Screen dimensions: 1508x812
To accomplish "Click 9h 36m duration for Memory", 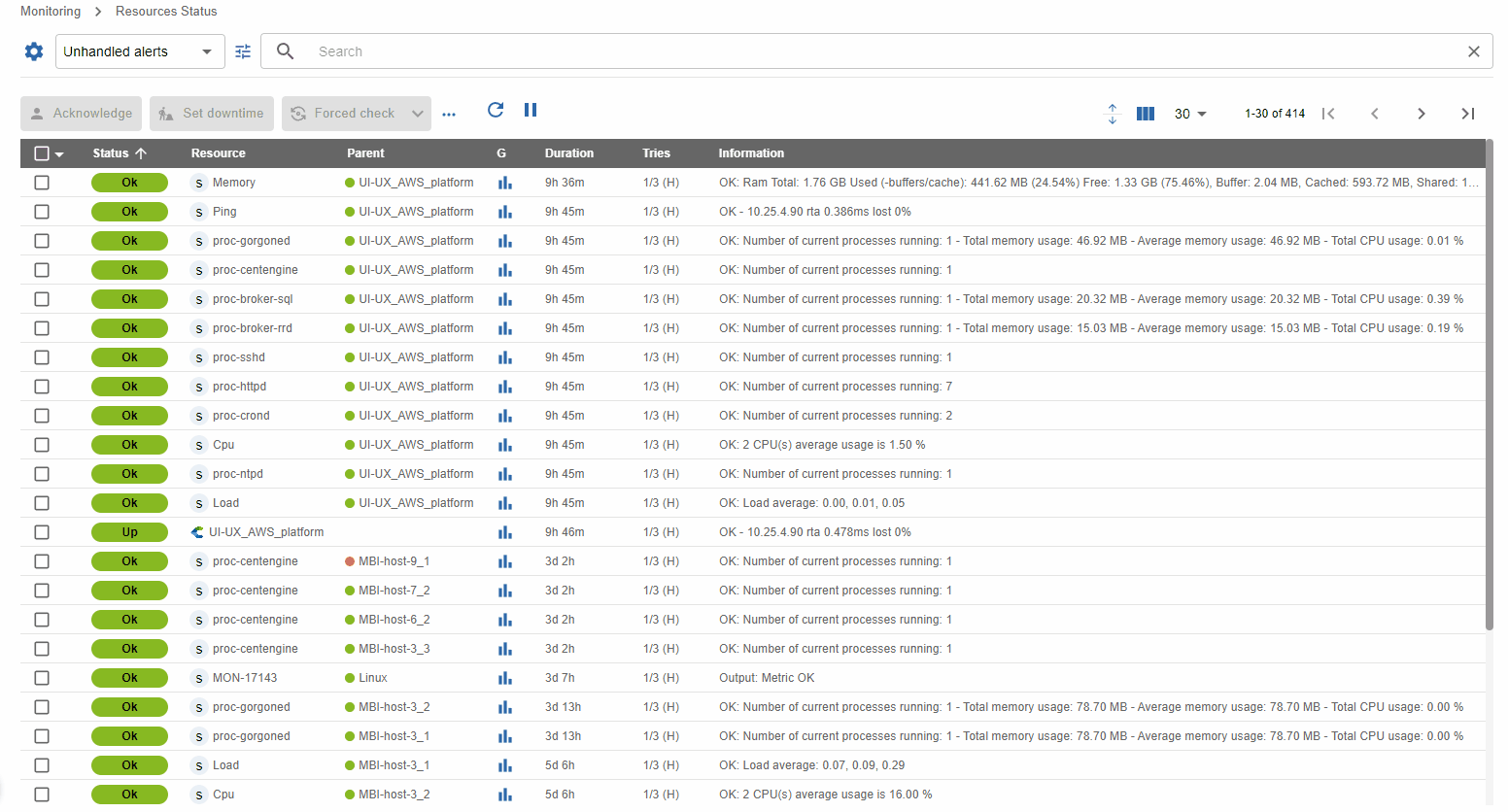I will click(x=565, y=183).
